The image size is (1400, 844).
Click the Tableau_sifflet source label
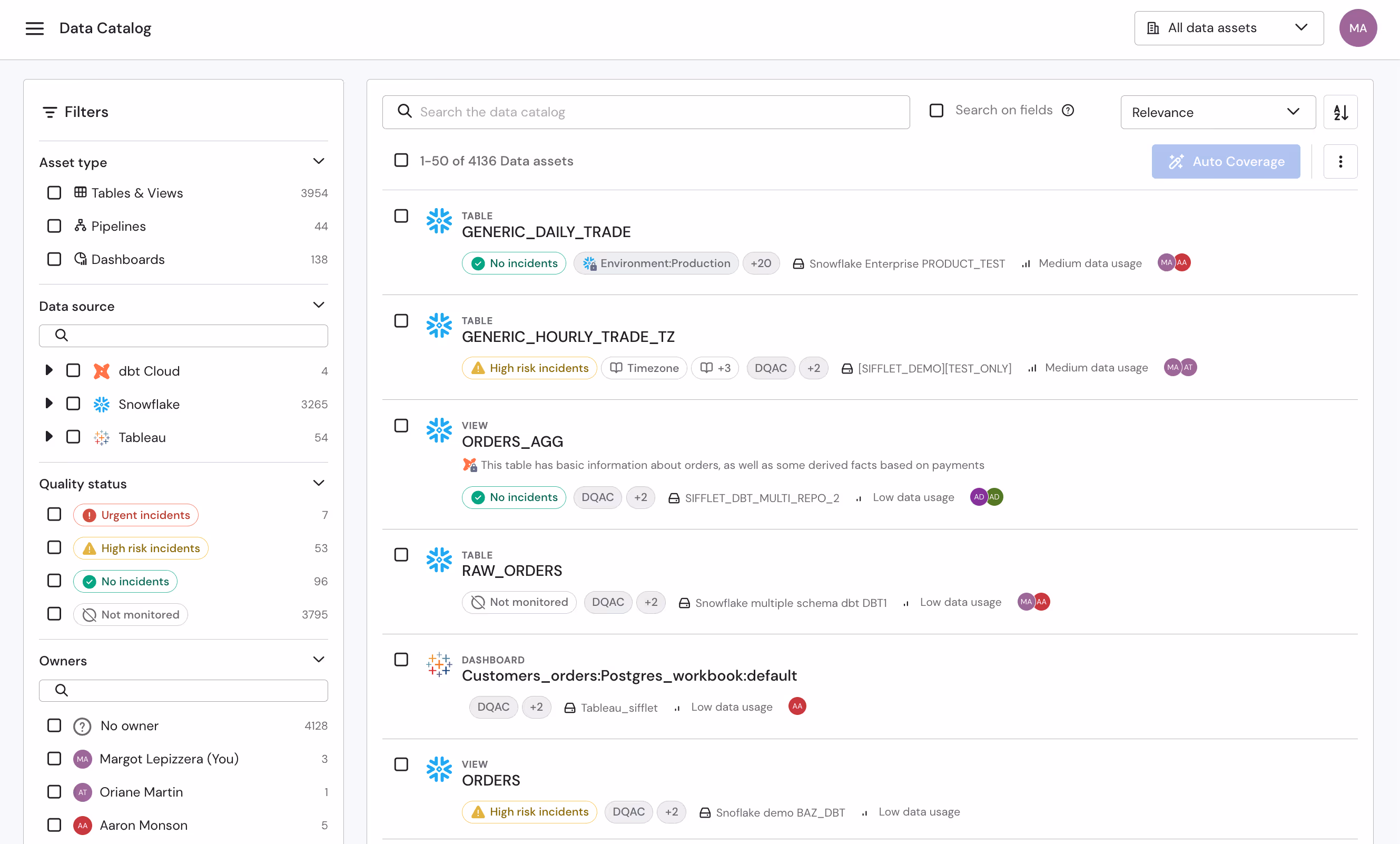tap(619, 708)
